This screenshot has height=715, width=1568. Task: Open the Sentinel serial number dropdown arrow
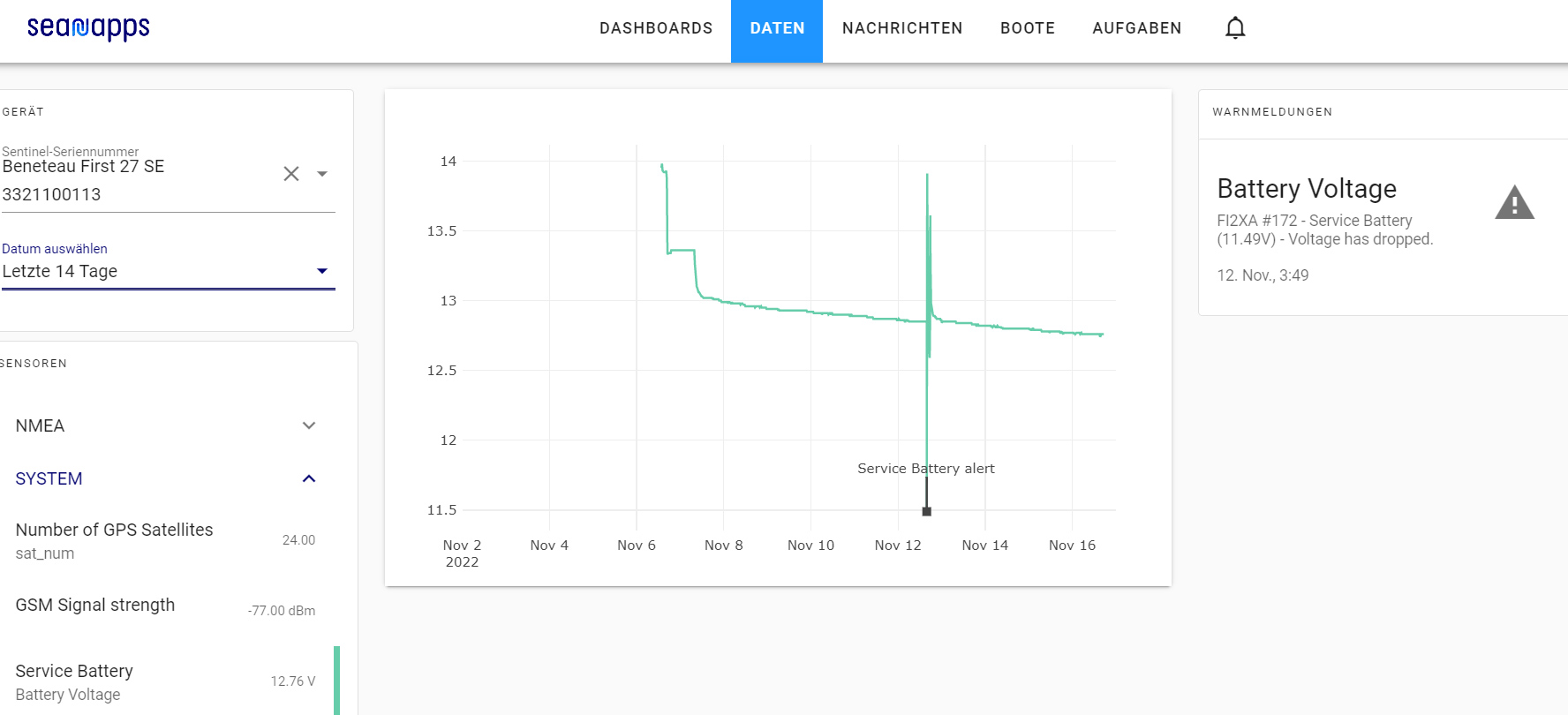tap(322, 174)
